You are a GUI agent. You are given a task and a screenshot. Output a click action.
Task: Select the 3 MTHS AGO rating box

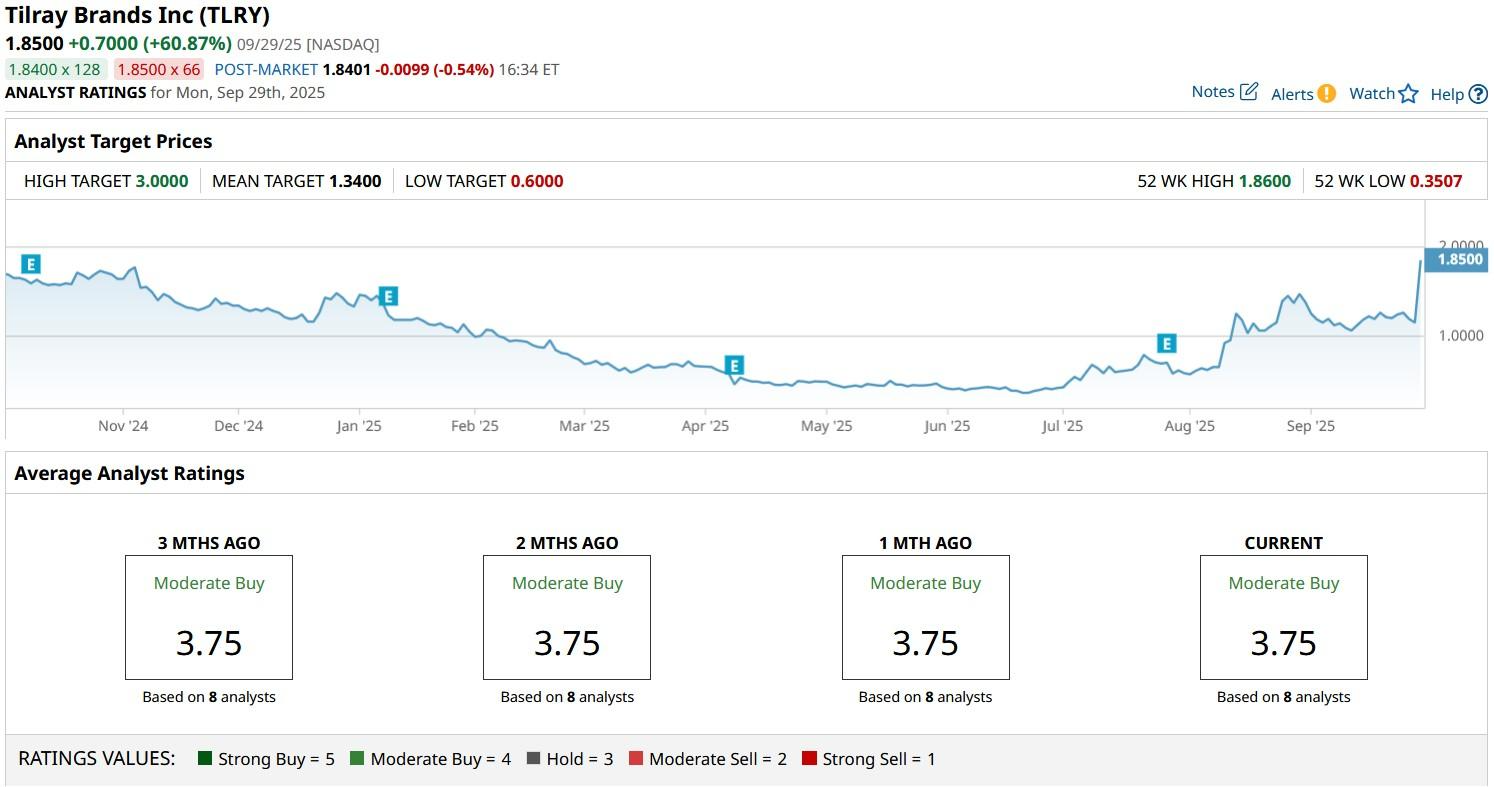(x=209, y=617)
